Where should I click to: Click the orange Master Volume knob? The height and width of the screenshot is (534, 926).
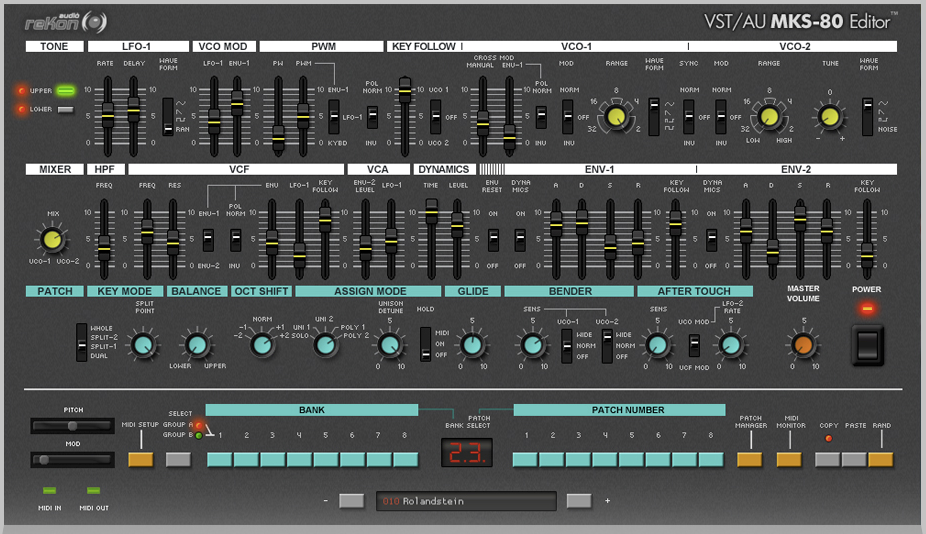804,345
